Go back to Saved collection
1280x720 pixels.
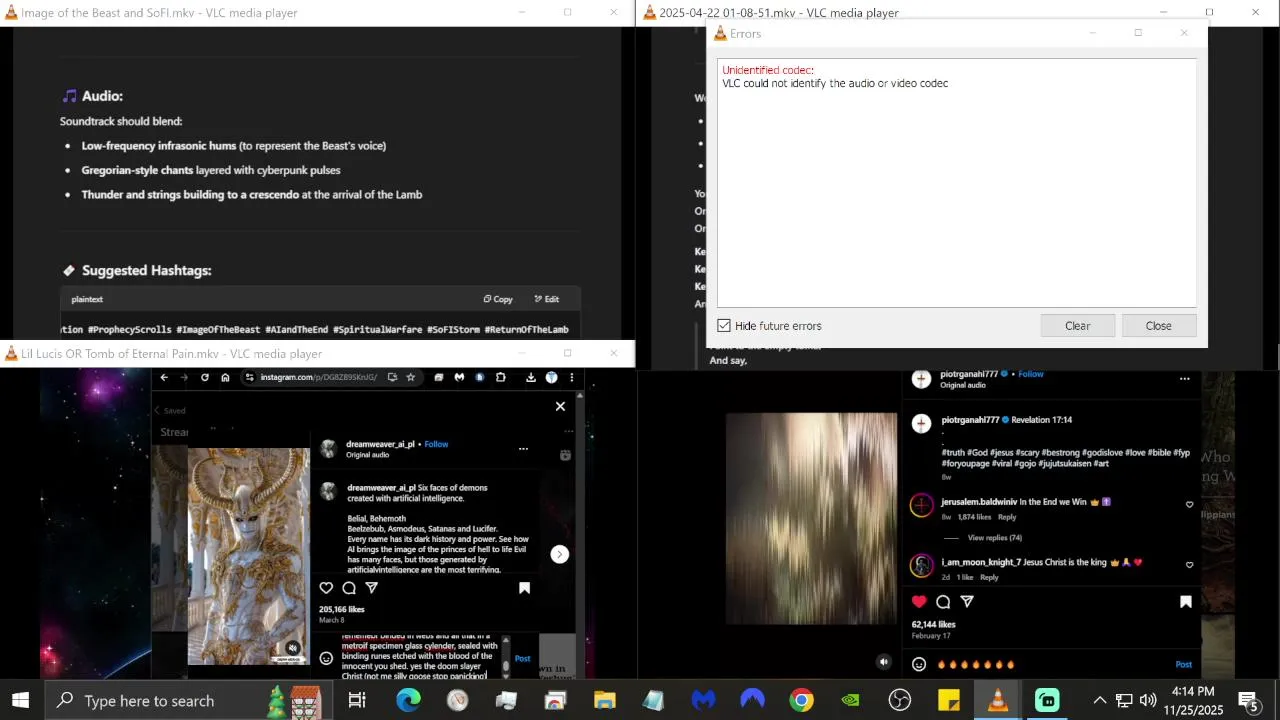(x=169, y=410)
